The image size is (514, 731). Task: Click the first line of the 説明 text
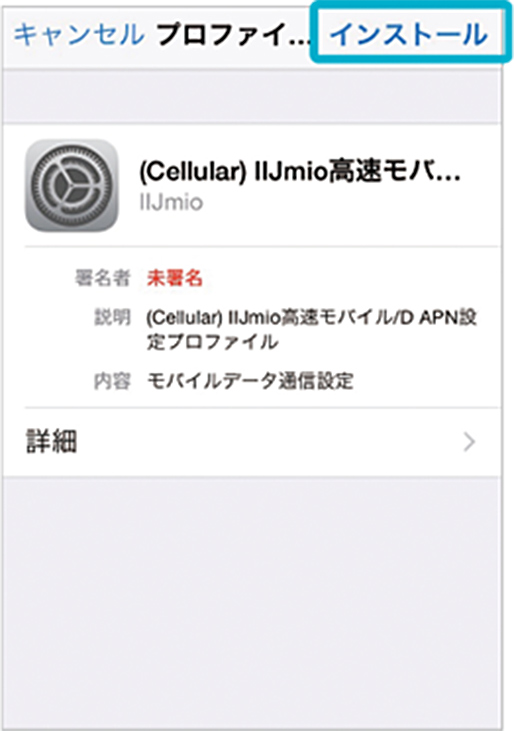click(x=311, y=318)
